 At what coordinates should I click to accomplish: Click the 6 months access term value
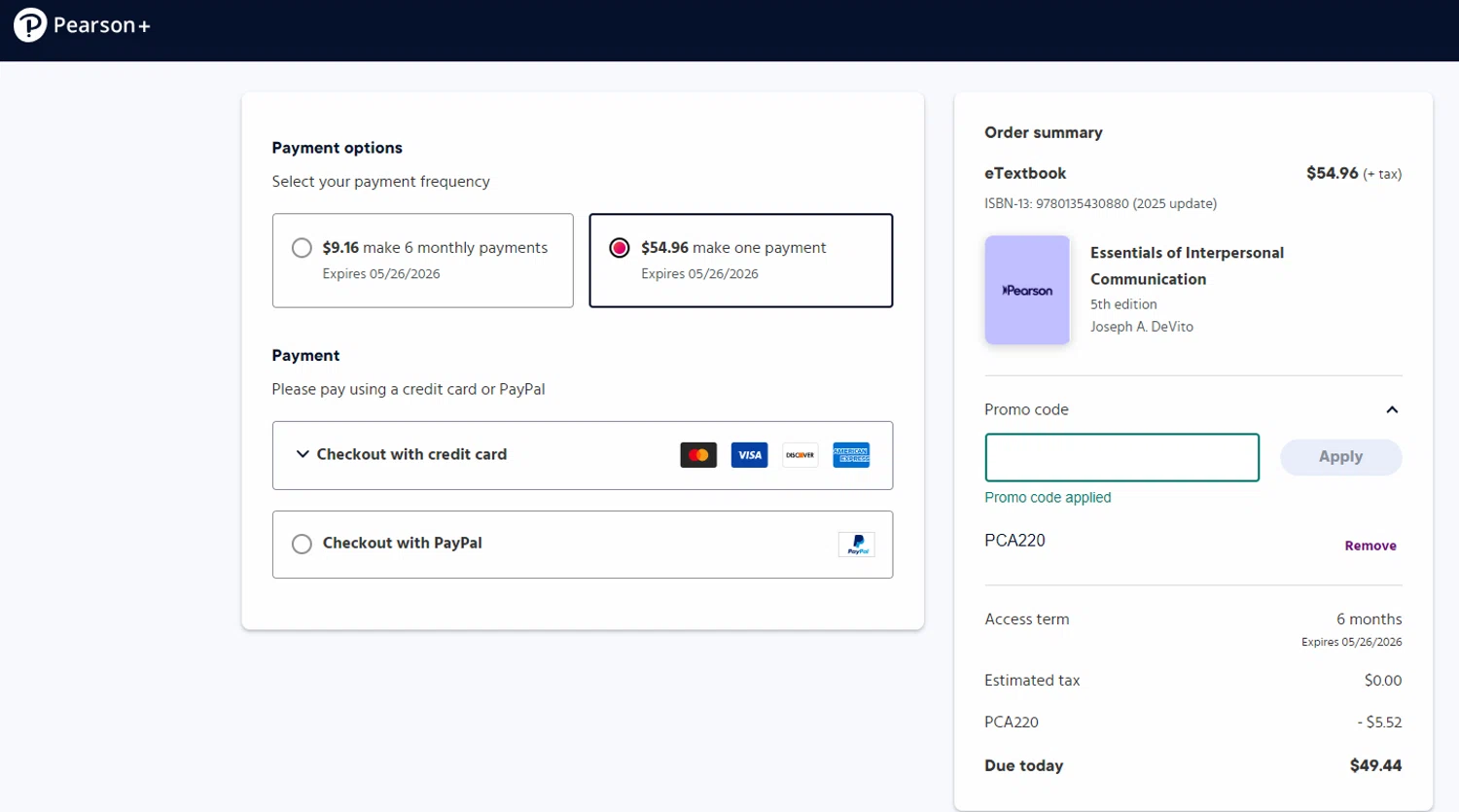coord(1369,619)
